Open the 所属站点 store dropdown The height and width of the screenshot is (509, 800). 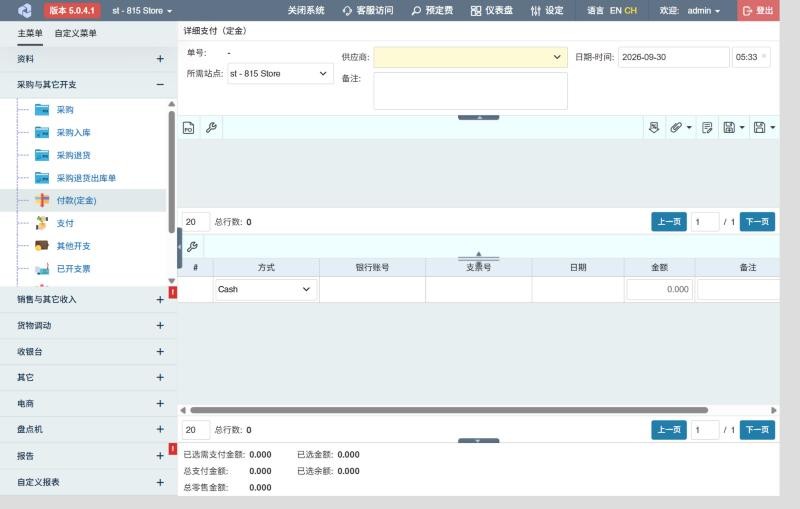point(280,73)
